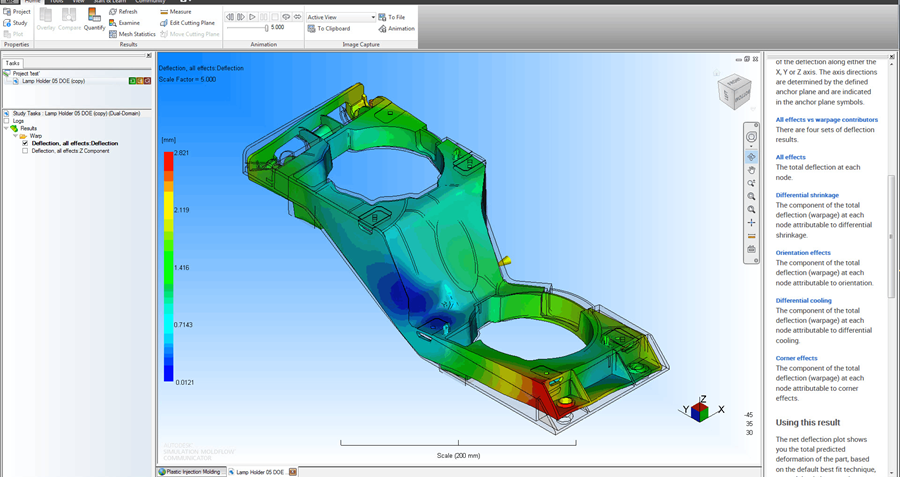Open the Corner effects help link

click(796, 358)
